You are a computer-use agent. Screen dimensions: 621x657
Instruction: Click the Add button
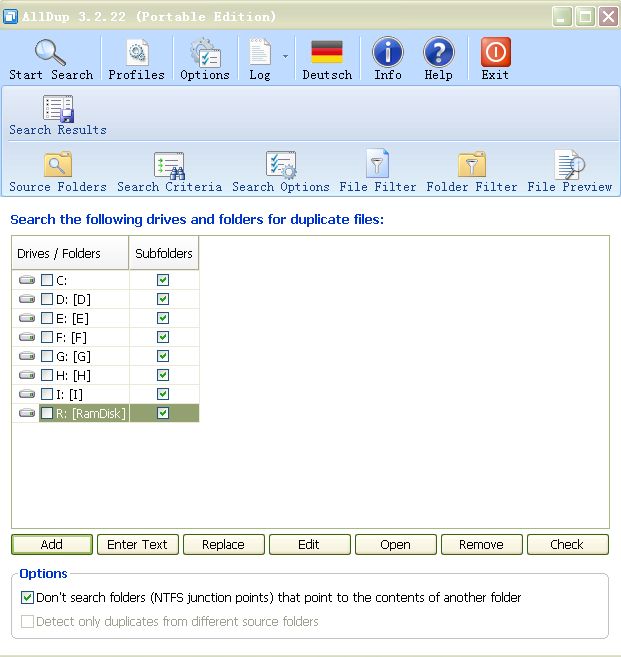pyautogui.click(x=52, y=545)
